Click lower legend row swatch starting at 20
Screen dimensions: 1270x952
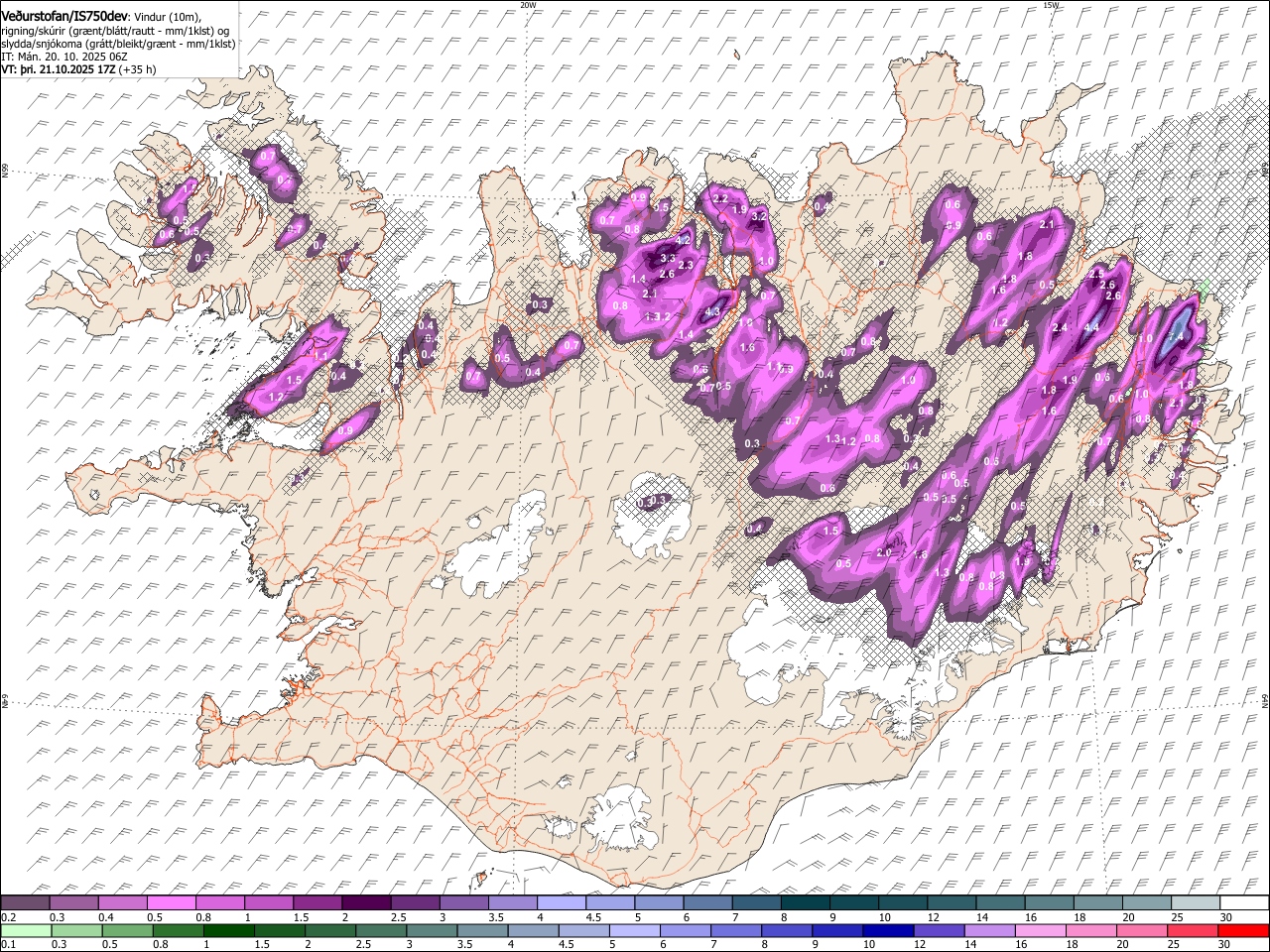[x=1141, y=930]
